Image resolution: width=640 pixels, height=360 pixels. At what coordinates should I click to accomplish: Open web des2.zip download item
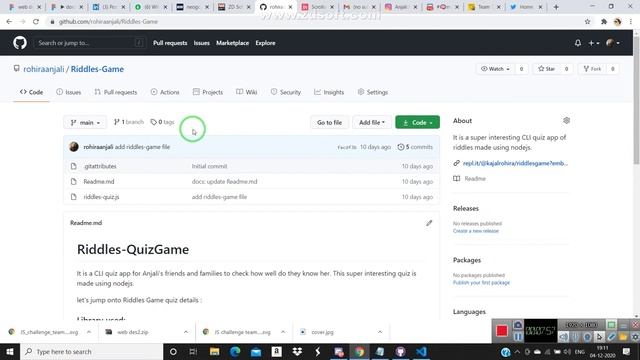click(132, 332)
